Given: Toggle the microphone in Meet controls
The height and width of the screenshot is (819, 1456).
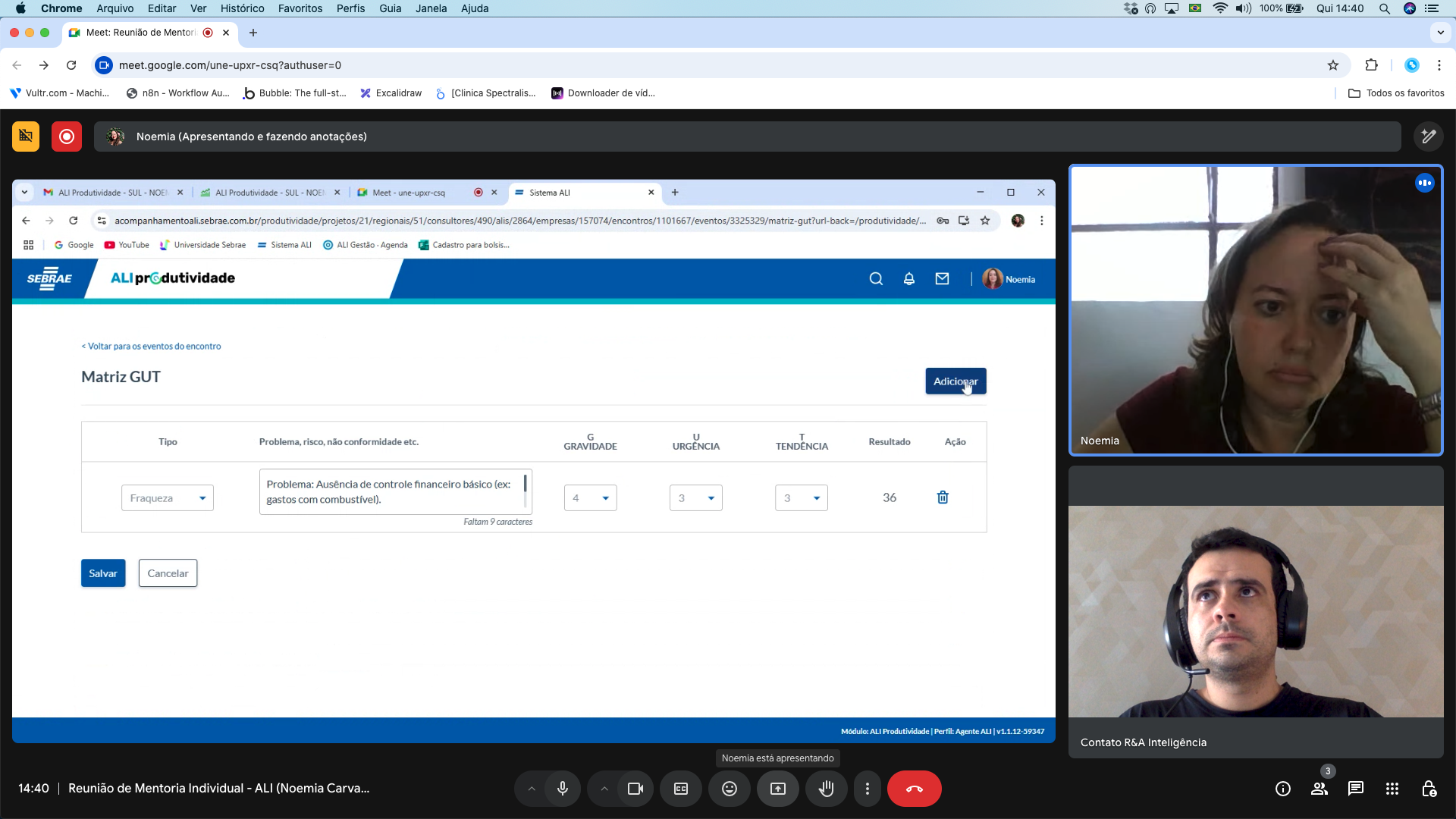Looking at the screenshot, I should point(563,789).
